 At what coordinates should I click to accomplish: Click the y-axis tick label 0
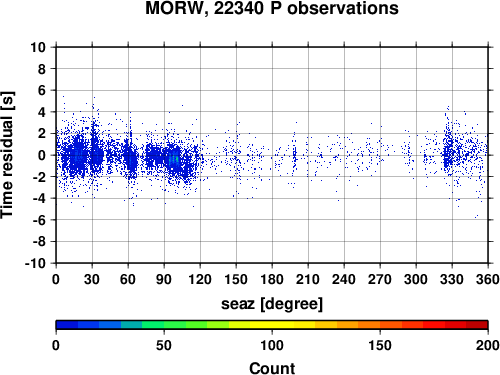click(42, 155)
